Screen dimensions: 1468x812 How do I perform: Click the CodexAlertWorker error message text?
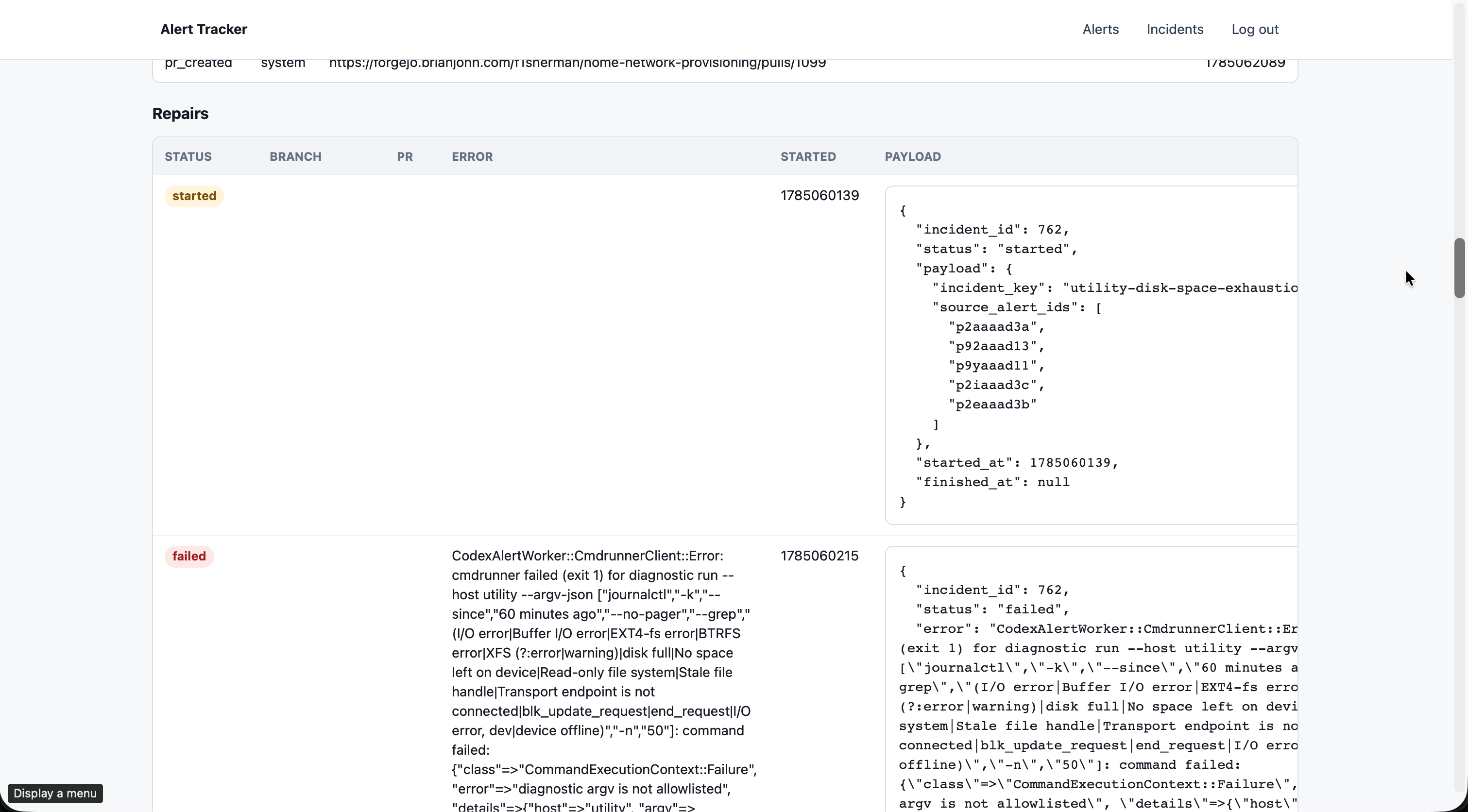coord(604,681)
